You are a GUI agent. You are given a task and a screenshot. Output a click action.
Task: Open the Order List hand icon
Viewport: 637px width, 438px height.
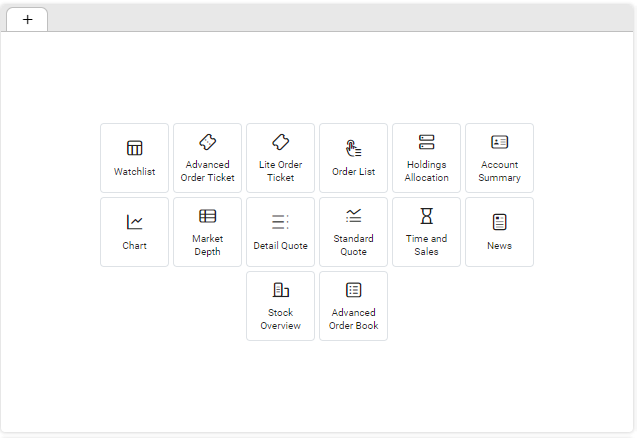click(x=353, y=148)
